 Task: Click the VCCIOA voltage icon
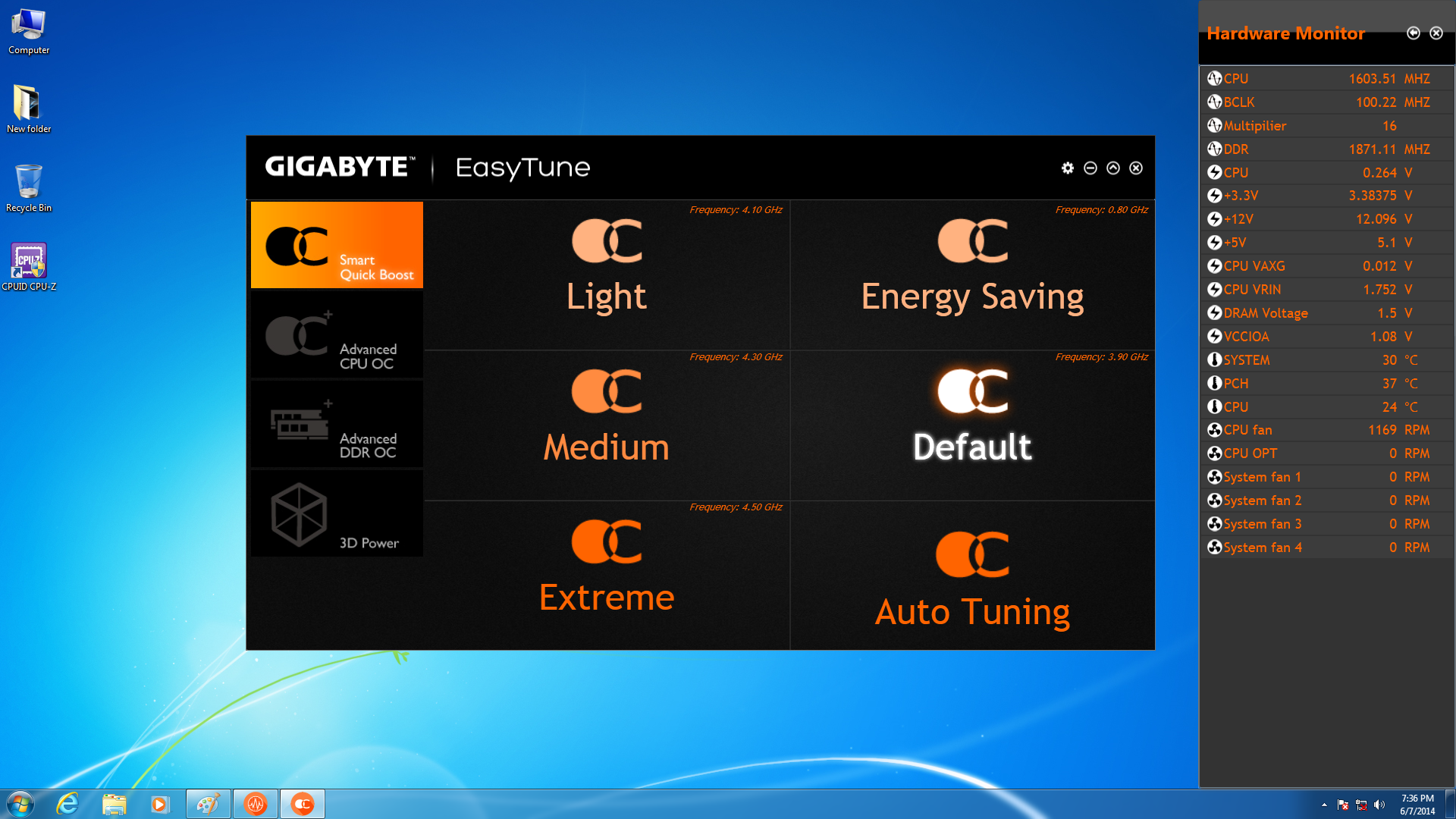[x=1214, y=337]
